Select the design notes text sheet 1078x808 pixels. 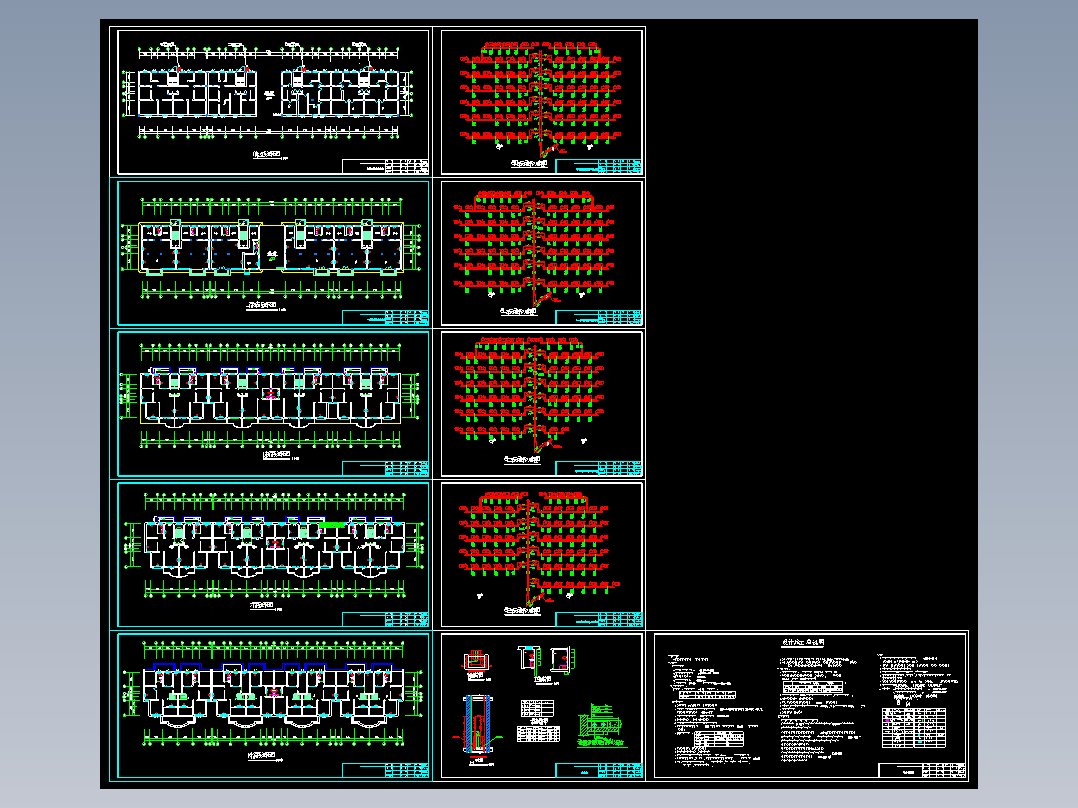coord(811,706)
